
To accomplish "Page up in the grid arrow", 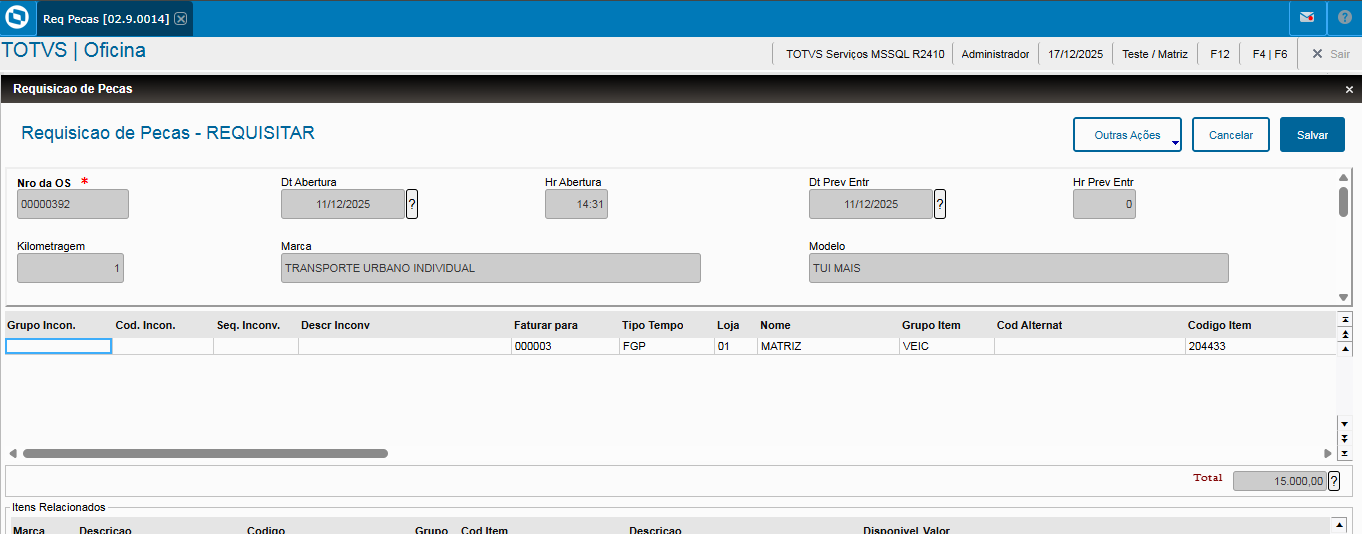I will pyautogui.click(x=1345, y=334).
